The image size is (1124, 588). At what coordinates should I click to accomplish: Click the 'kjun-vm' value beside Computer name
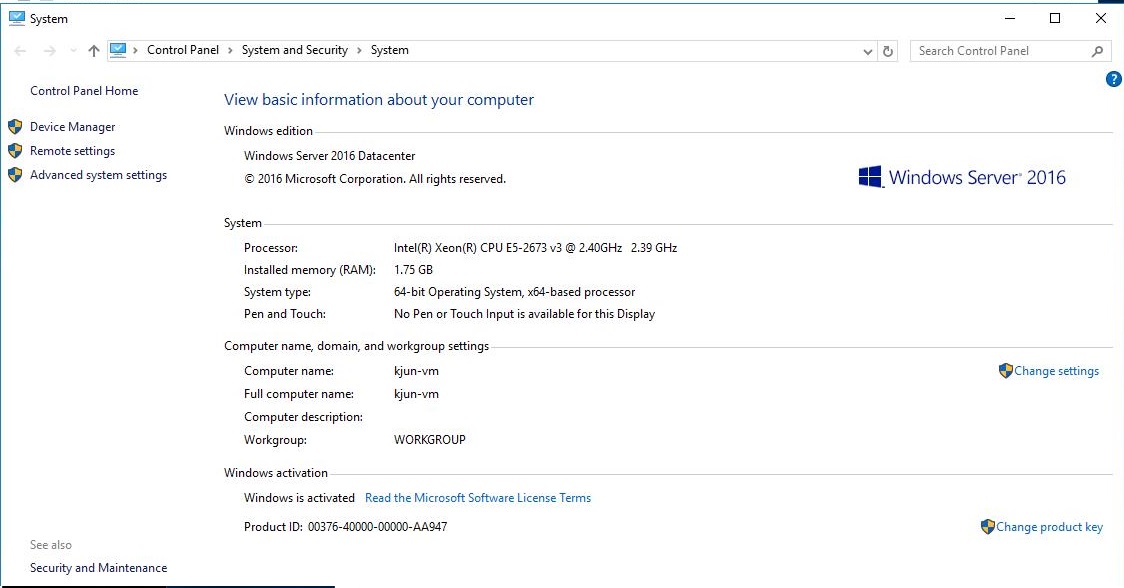tap(416, 371)
